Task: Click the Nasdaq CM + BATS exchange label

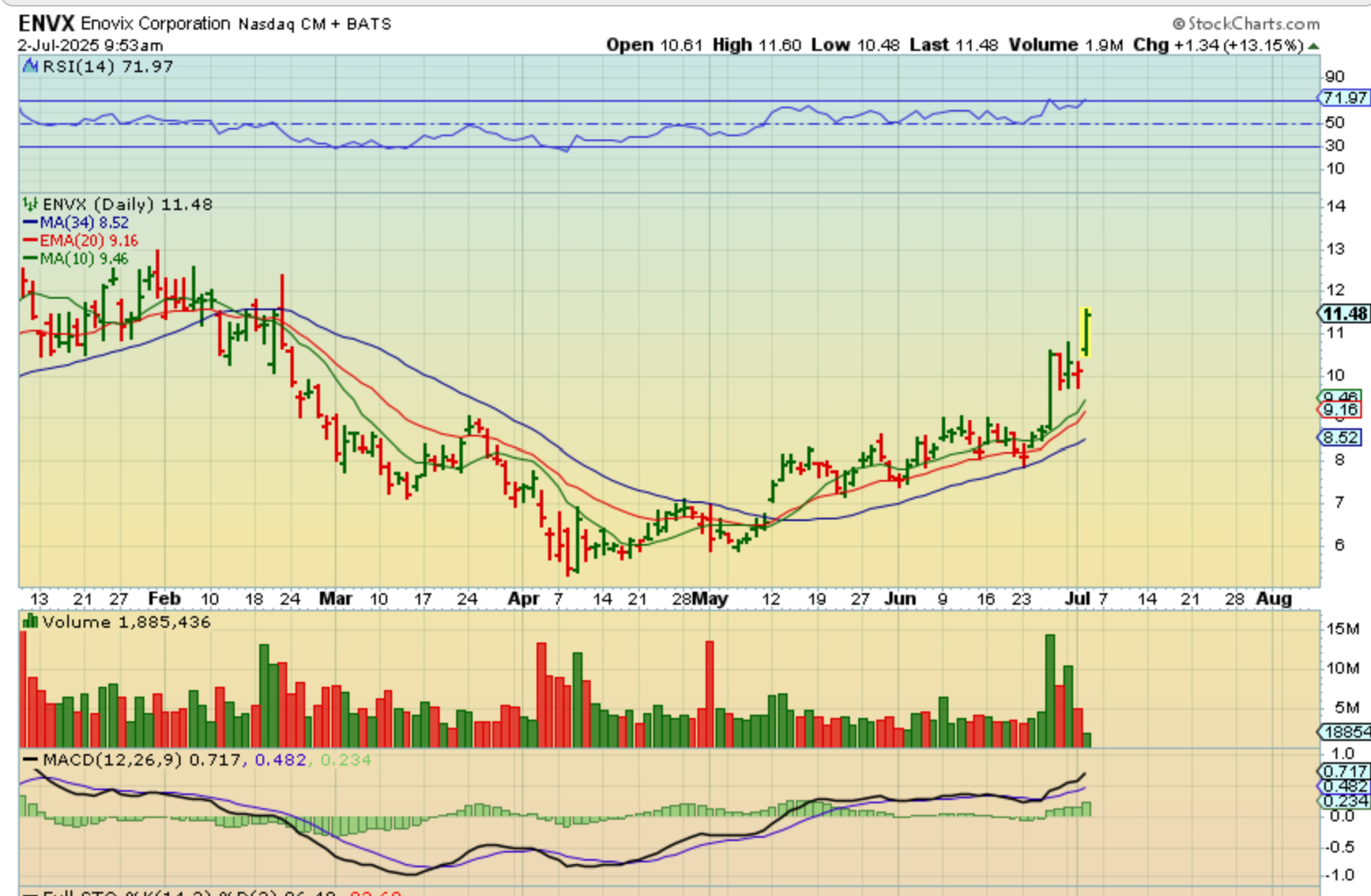Action: (x=314, y=24)
